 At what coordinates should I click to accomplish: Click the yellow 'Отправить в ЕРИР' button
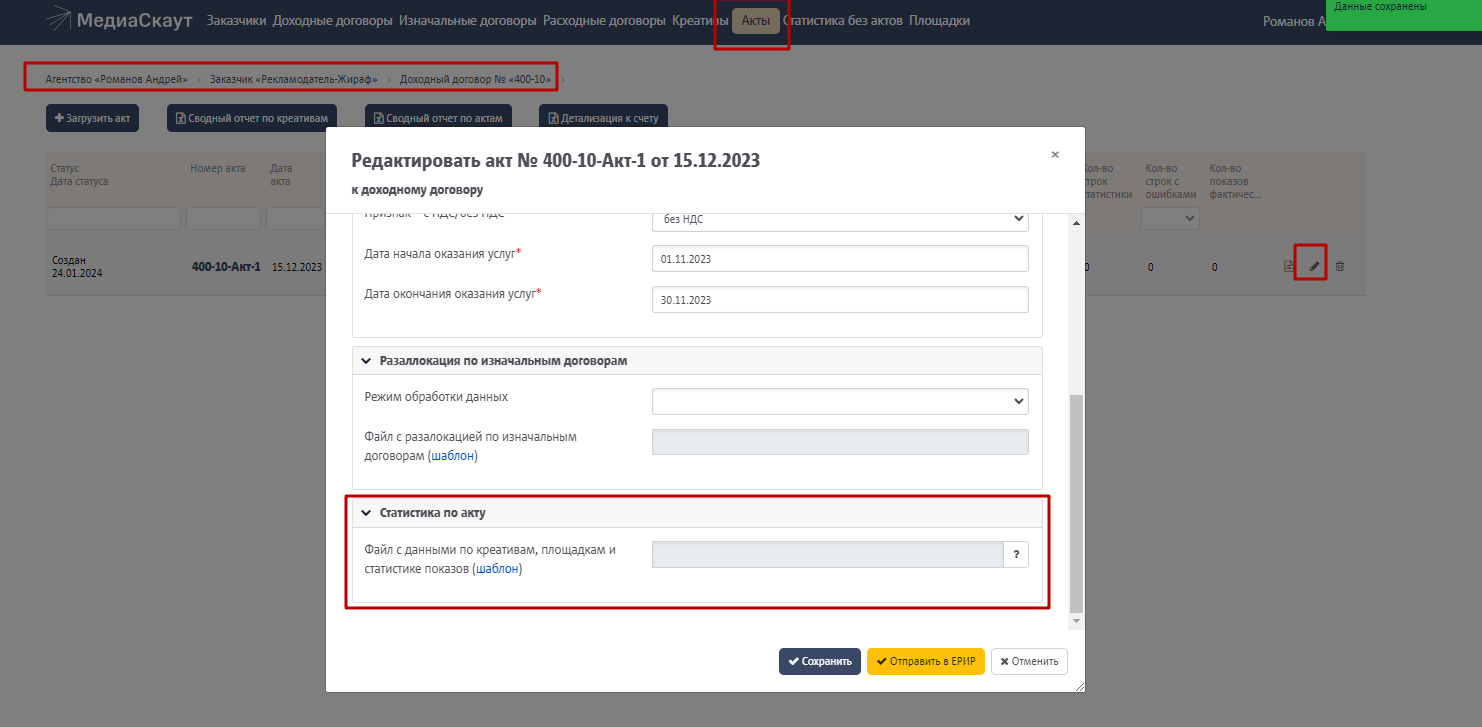(x=926, y=661)
